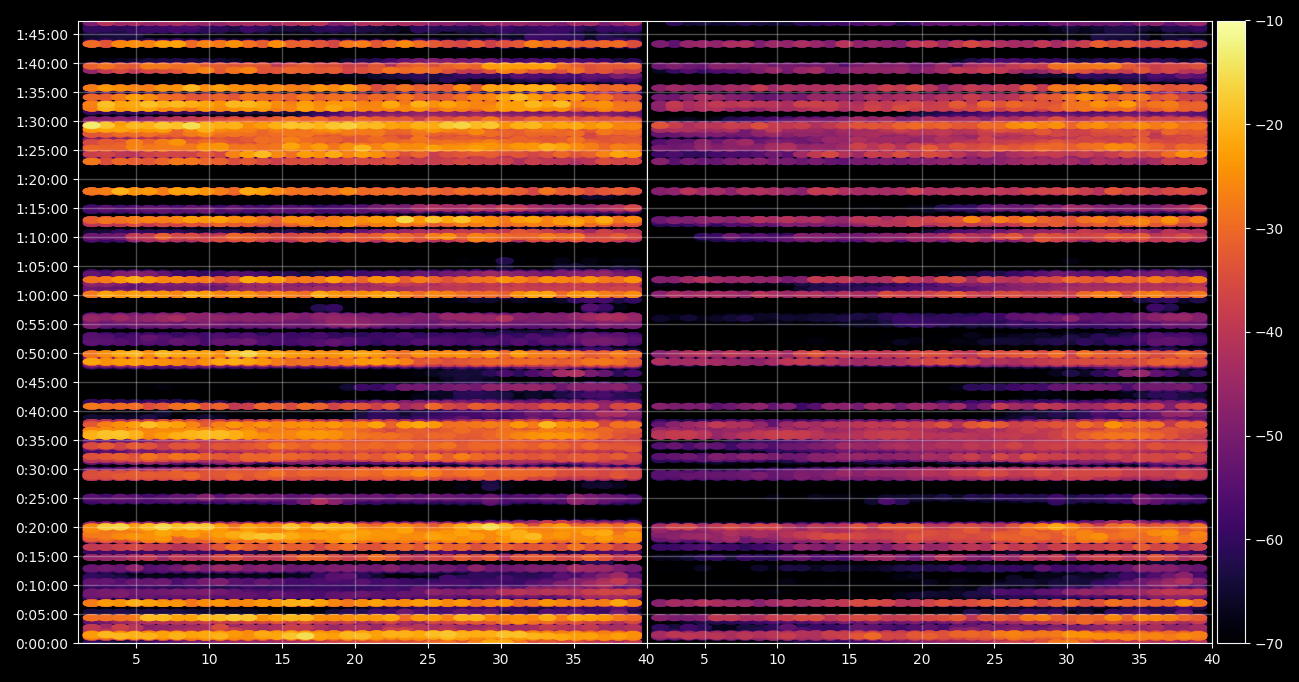Select x-axis label 15 under left heatmap
1299x682 pixels.
(282, 660)
